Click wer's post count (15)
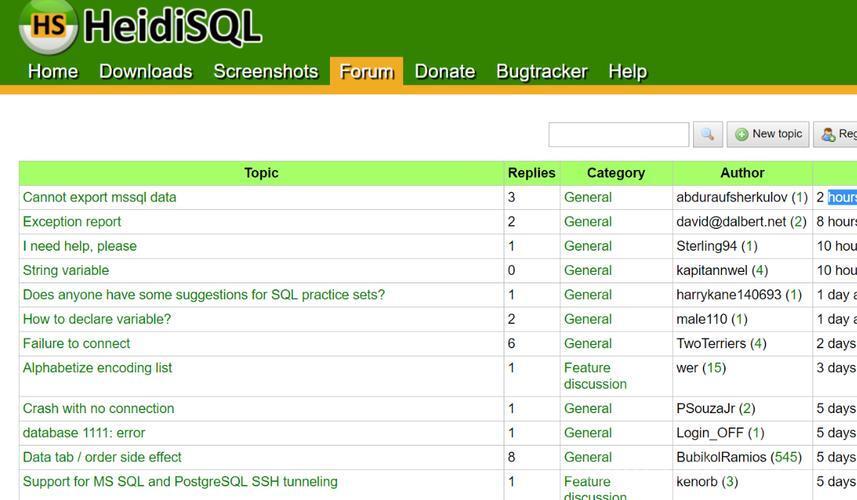 coord(715,368)
